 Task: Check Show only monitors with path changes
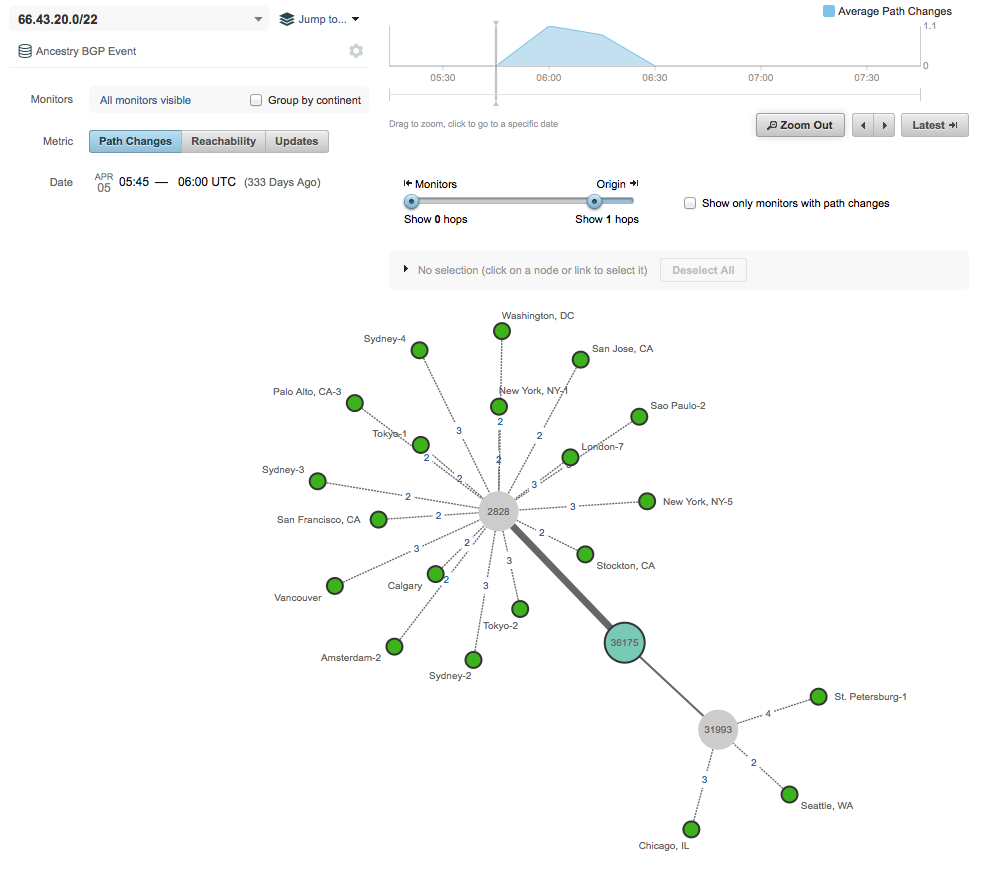pyautogui.click(x=690, y=203)
